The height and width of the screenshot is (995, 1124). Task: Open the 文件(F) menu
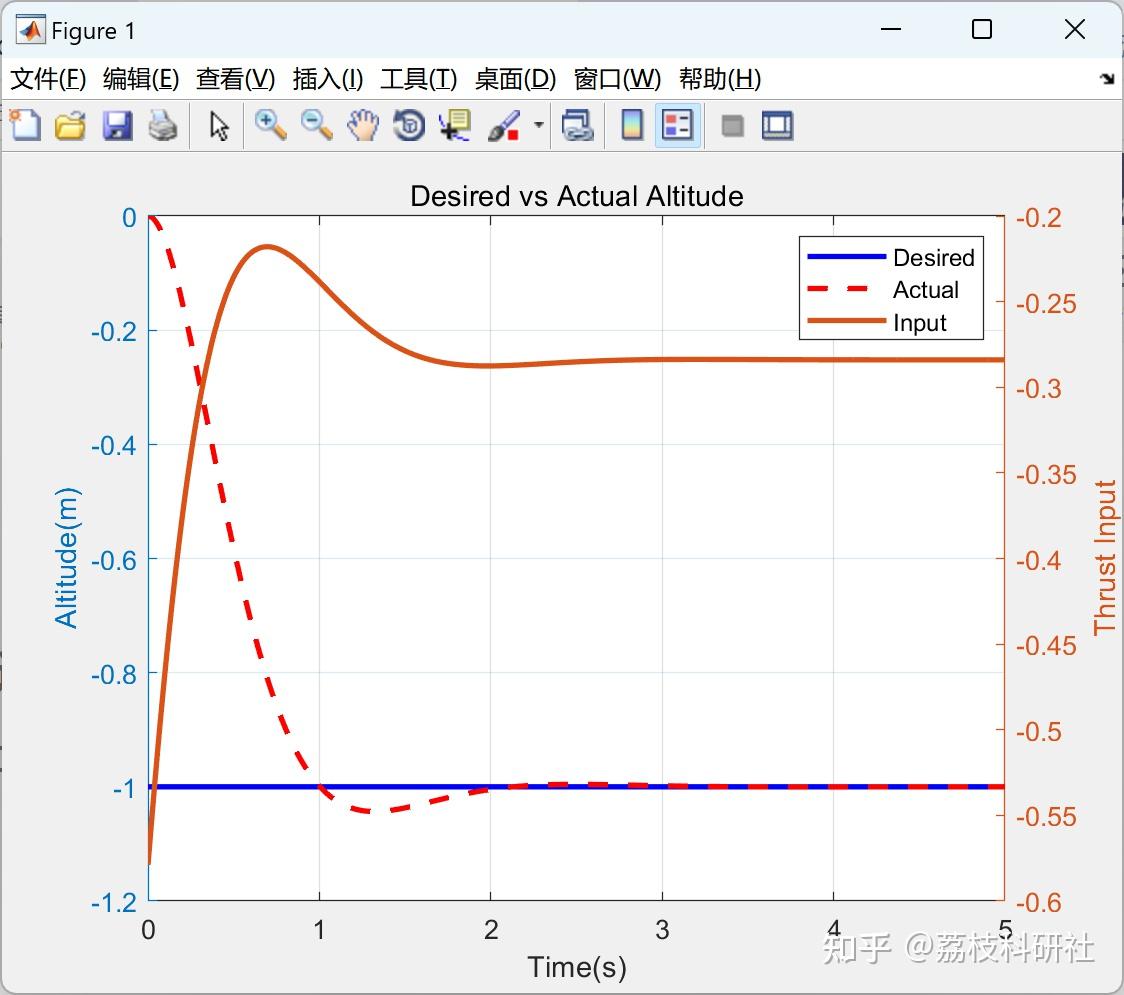[x=48, y=79]
